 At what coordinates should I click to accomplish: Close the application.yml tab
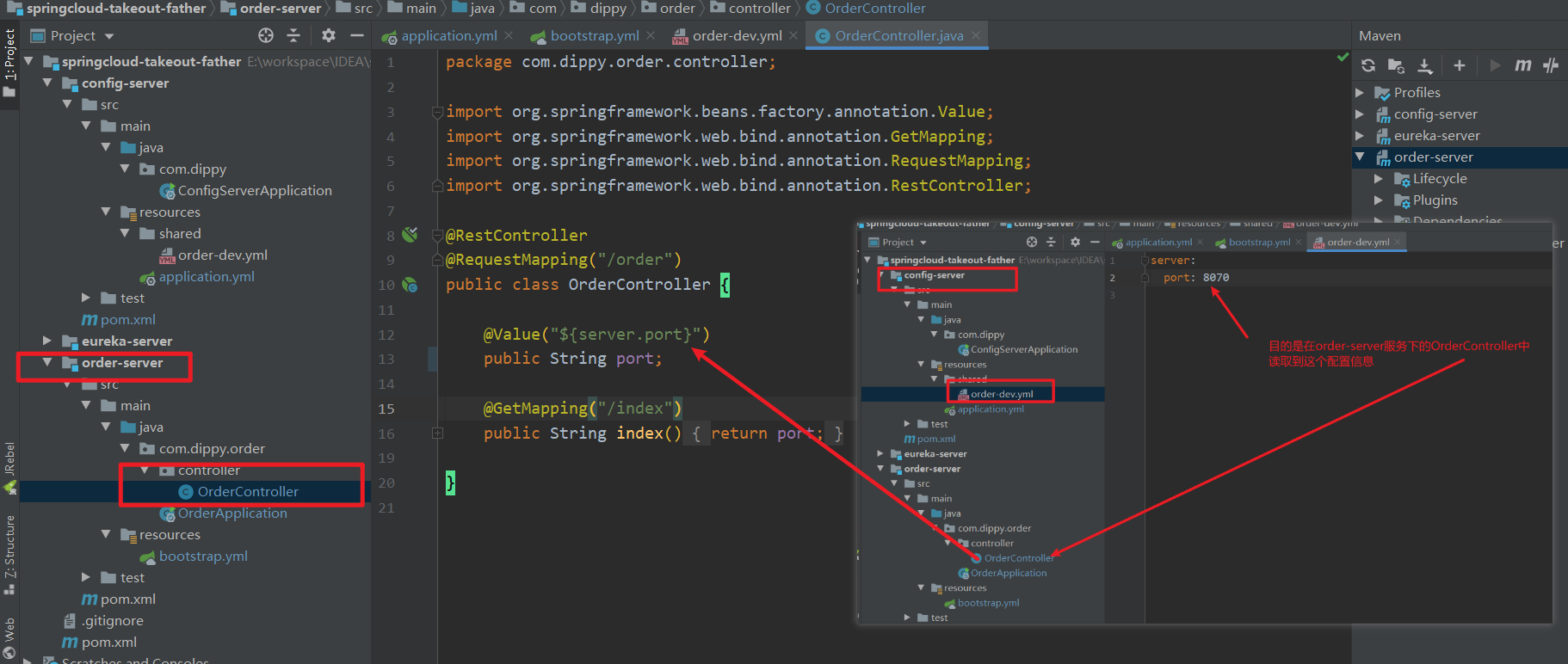click(x=509, y=36)
